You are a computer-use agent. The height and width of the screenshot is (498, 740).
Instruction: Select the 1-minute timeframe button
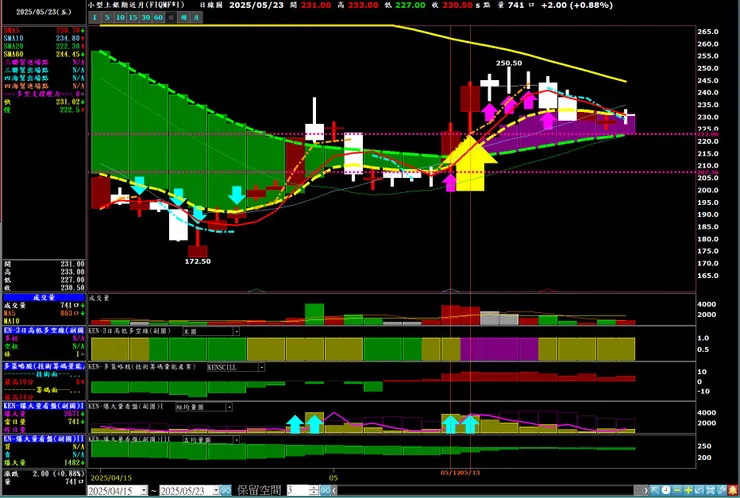click(94, 17)
